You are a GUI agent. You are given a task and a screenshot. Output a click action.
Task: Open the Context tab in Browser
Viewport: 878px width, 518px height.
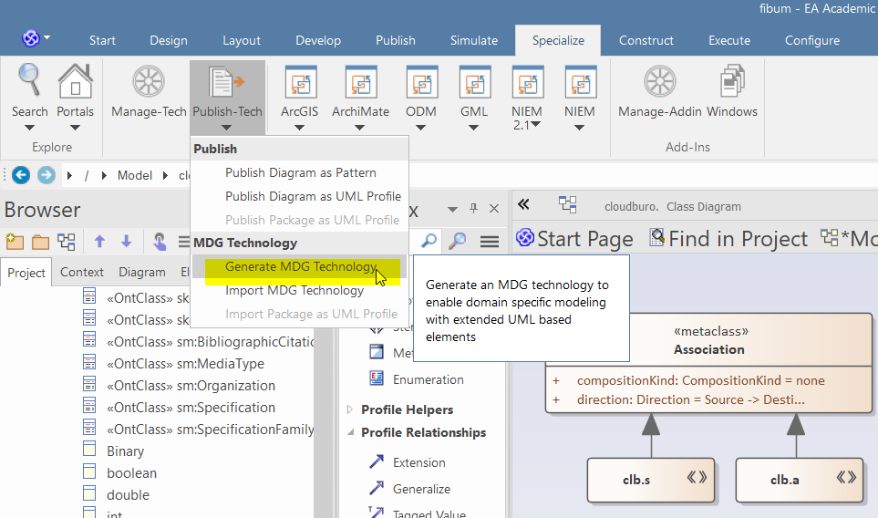(82, 272)
